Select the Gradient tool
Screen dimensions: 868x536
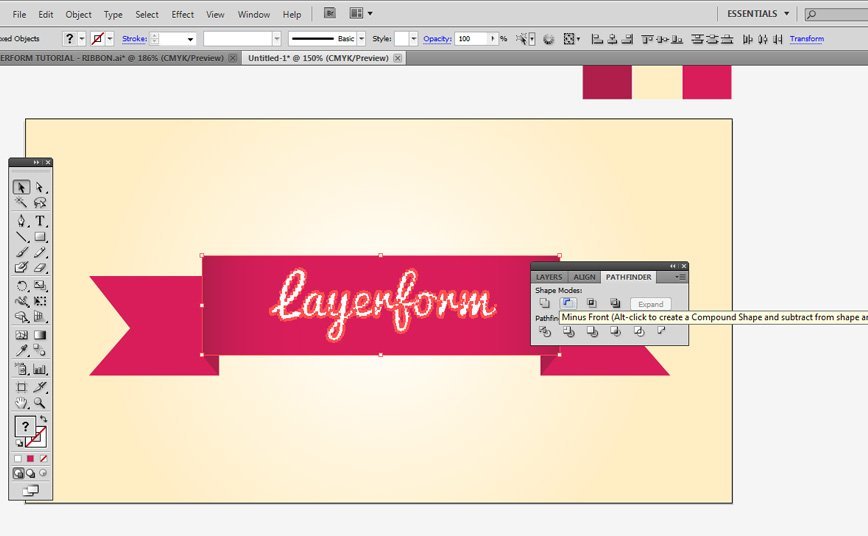[x=40, y=335]
